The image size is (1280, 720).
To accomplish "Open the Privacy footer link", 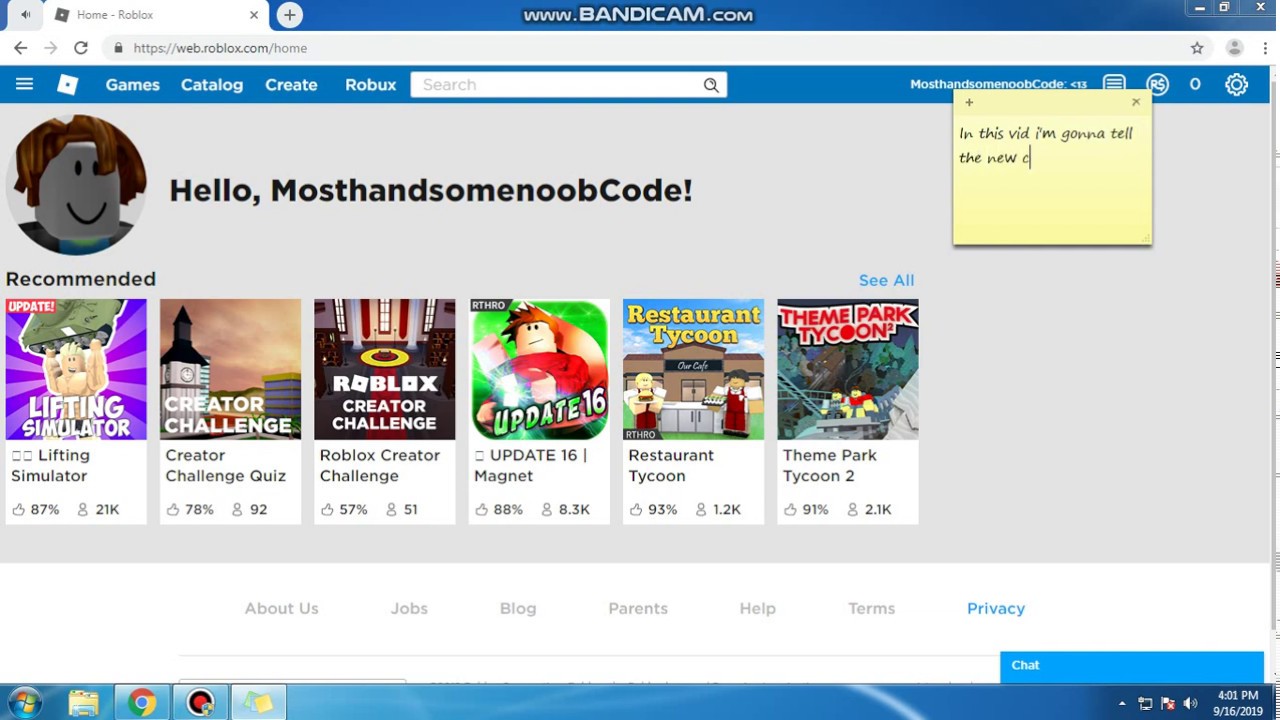I will pos(996,608).
